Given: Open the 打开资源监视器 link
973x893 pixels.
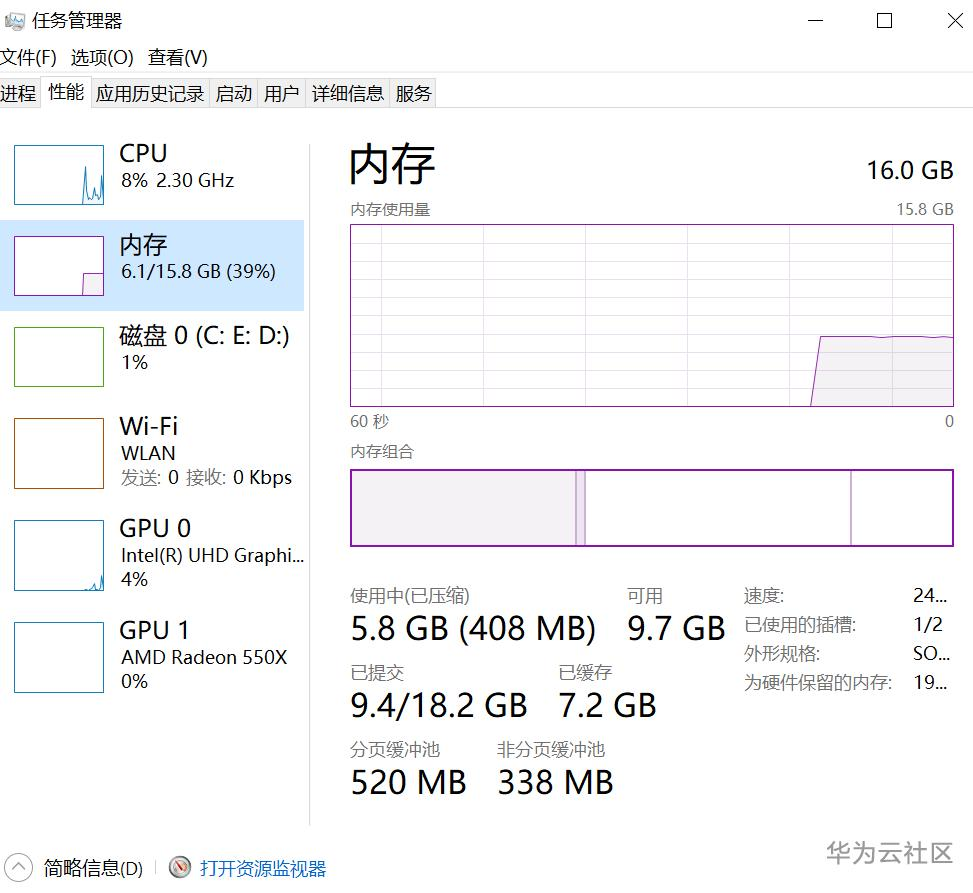Looking at the screenshot, I should pyautogui.click(x=263, y=868).
